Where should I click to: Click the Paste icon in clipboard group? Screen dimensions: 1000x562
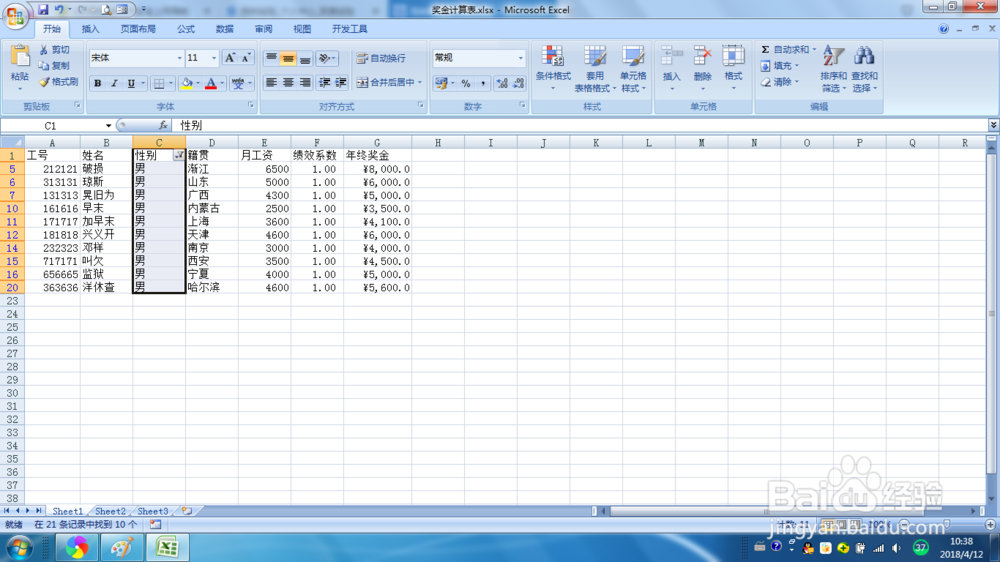click(20, 57)
